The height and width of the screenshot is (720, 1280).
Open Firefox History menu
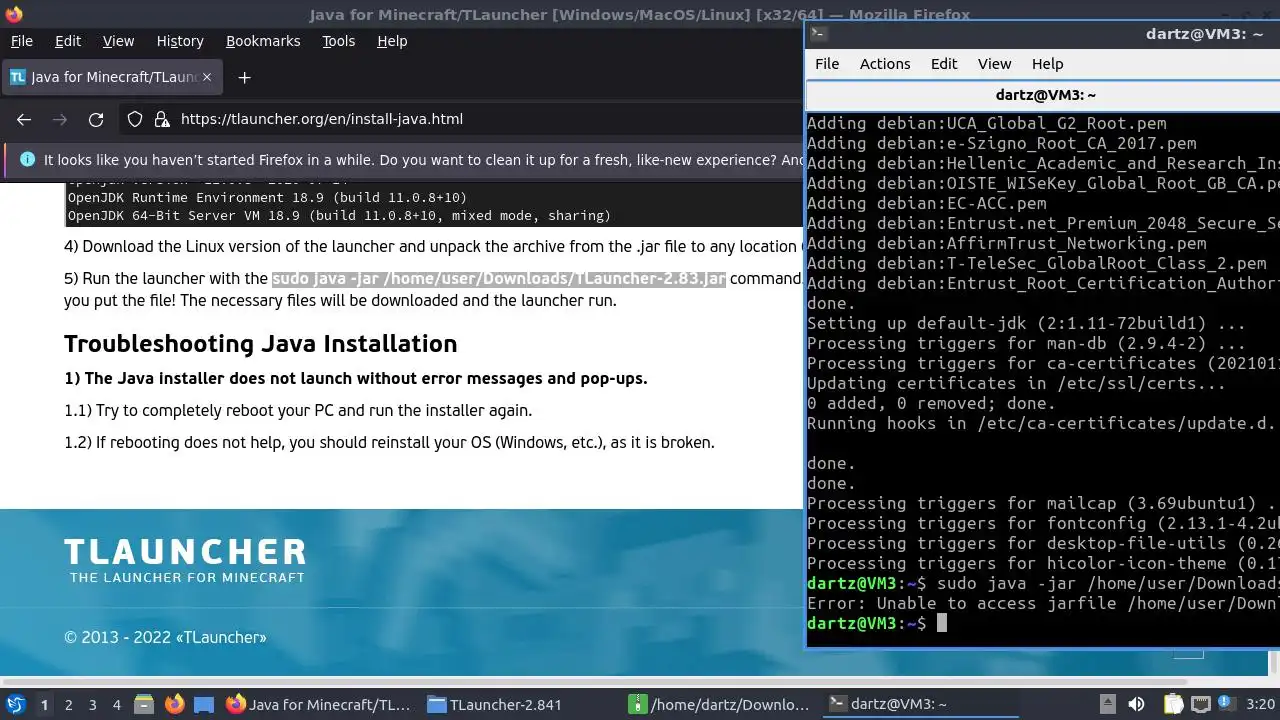[180, 41]
